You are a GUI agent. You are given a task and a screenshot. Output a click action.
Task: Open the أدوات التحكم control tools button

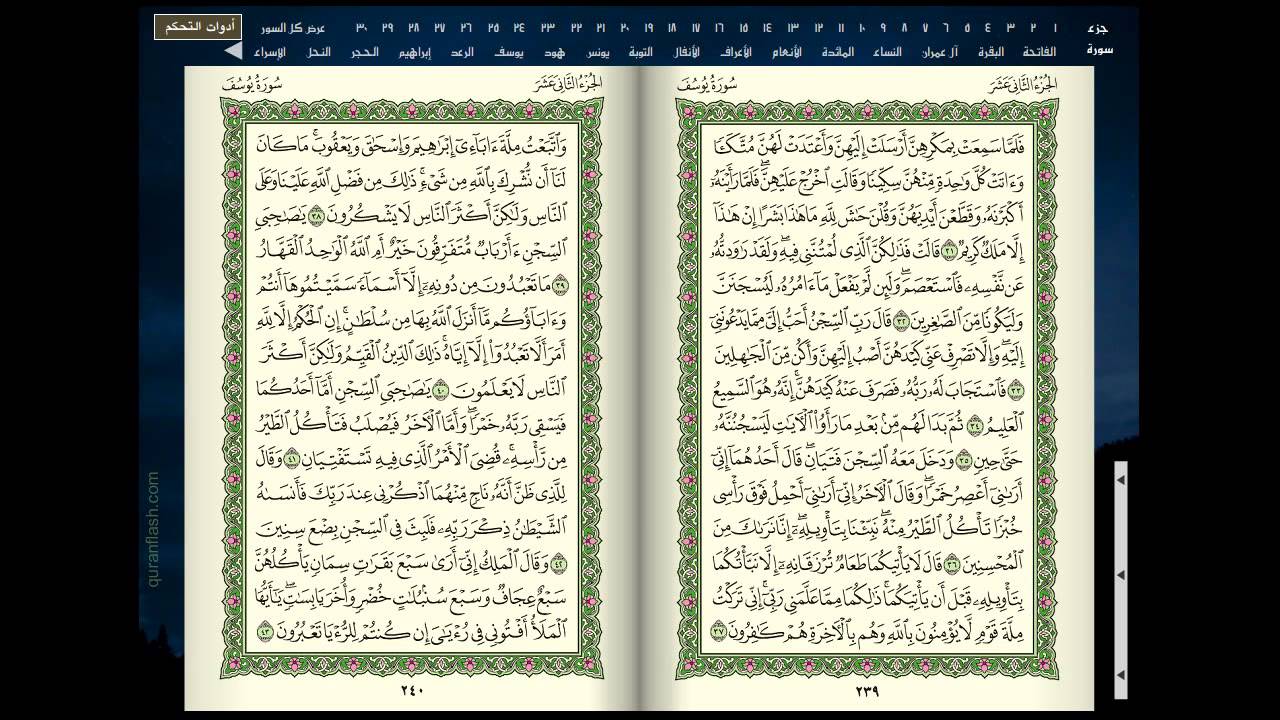point(197,27)
